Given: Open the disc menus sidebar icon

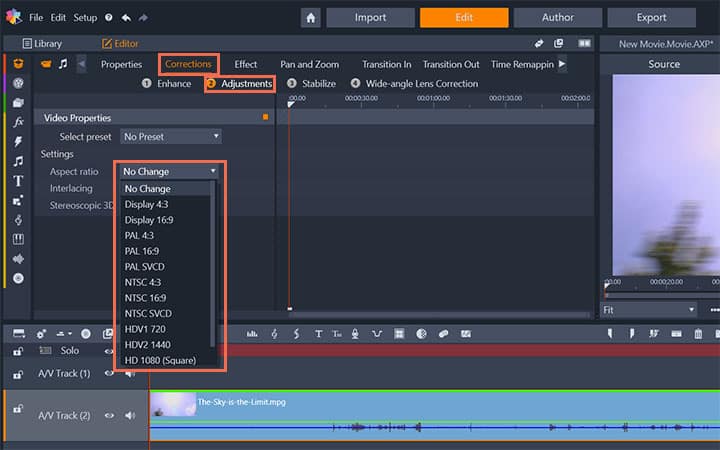Looking at the screenshot, I should (x=18, y=278).
